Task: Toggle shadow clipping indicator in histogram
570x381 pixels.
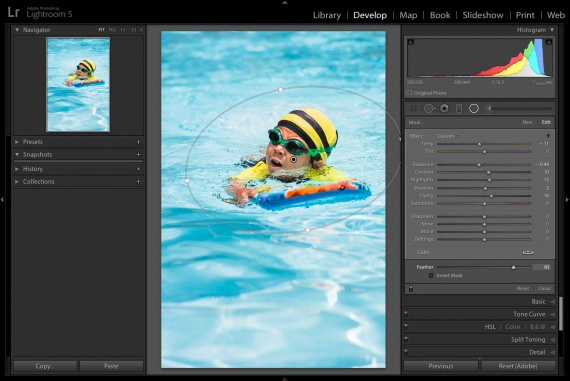Action: 410,42
